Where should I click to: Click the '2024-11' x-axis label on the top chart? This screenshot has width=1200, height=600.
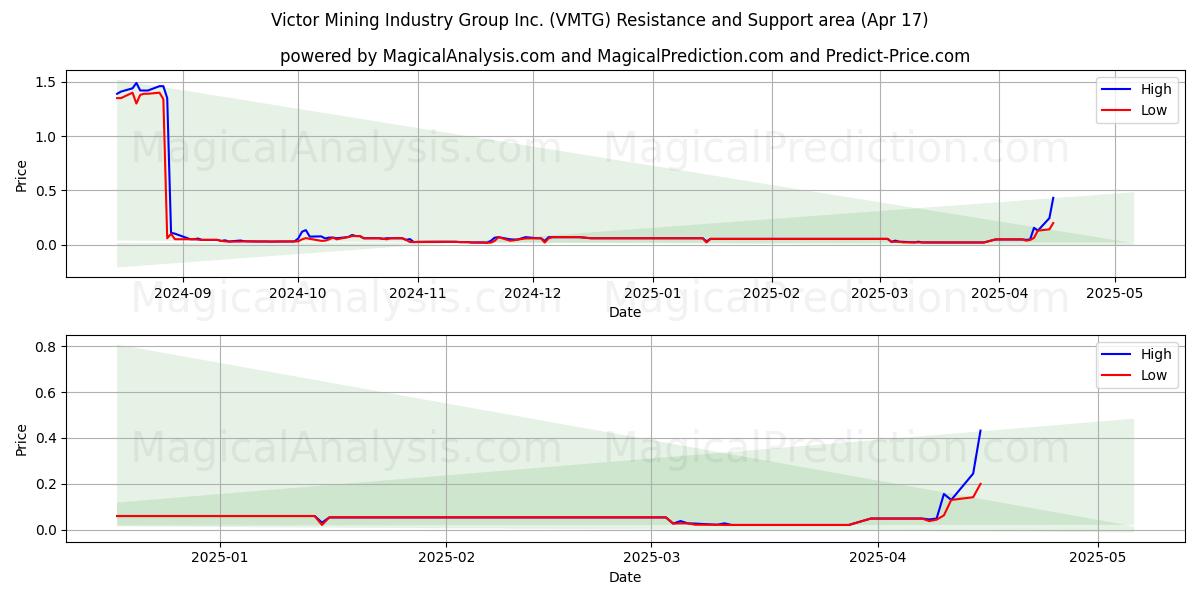(417, 294)
